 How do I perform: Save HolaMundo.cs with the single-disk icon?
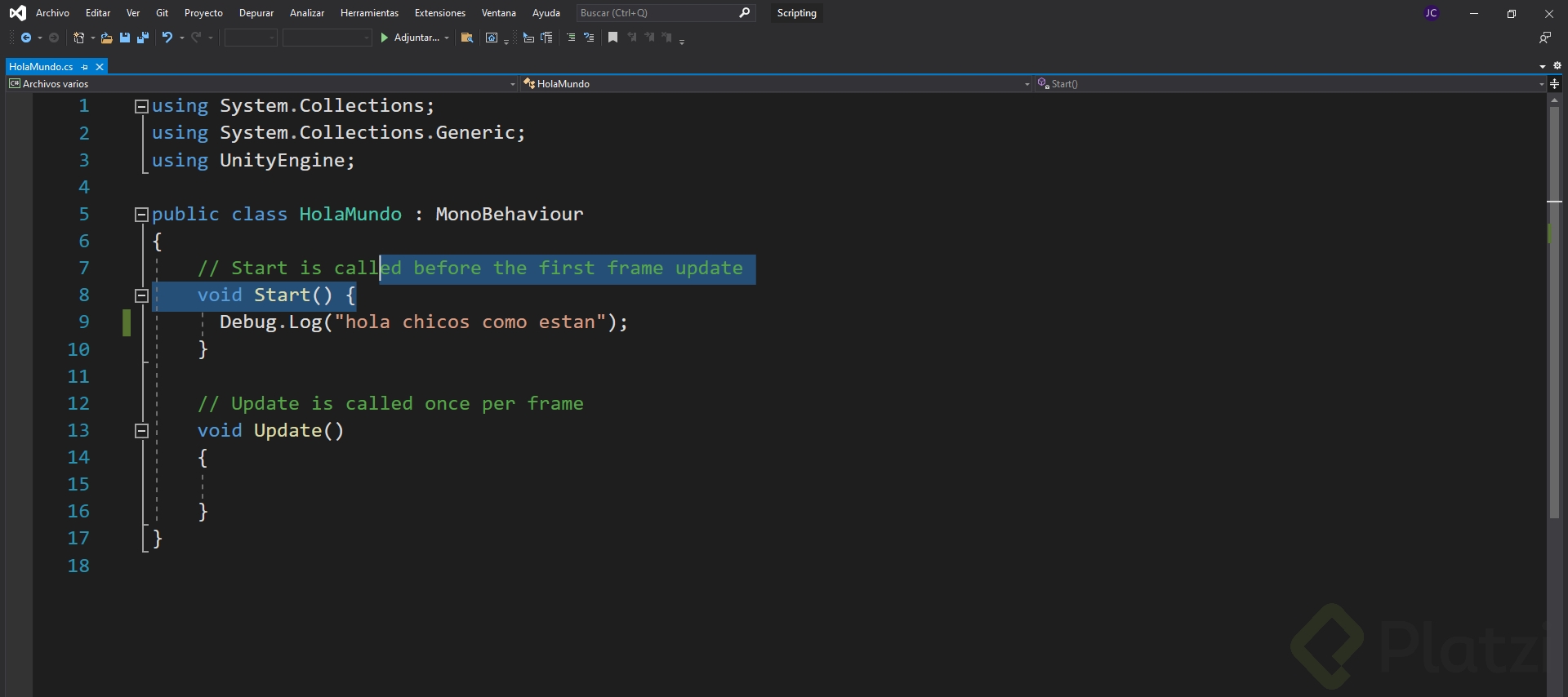click(x=125, y=38)
